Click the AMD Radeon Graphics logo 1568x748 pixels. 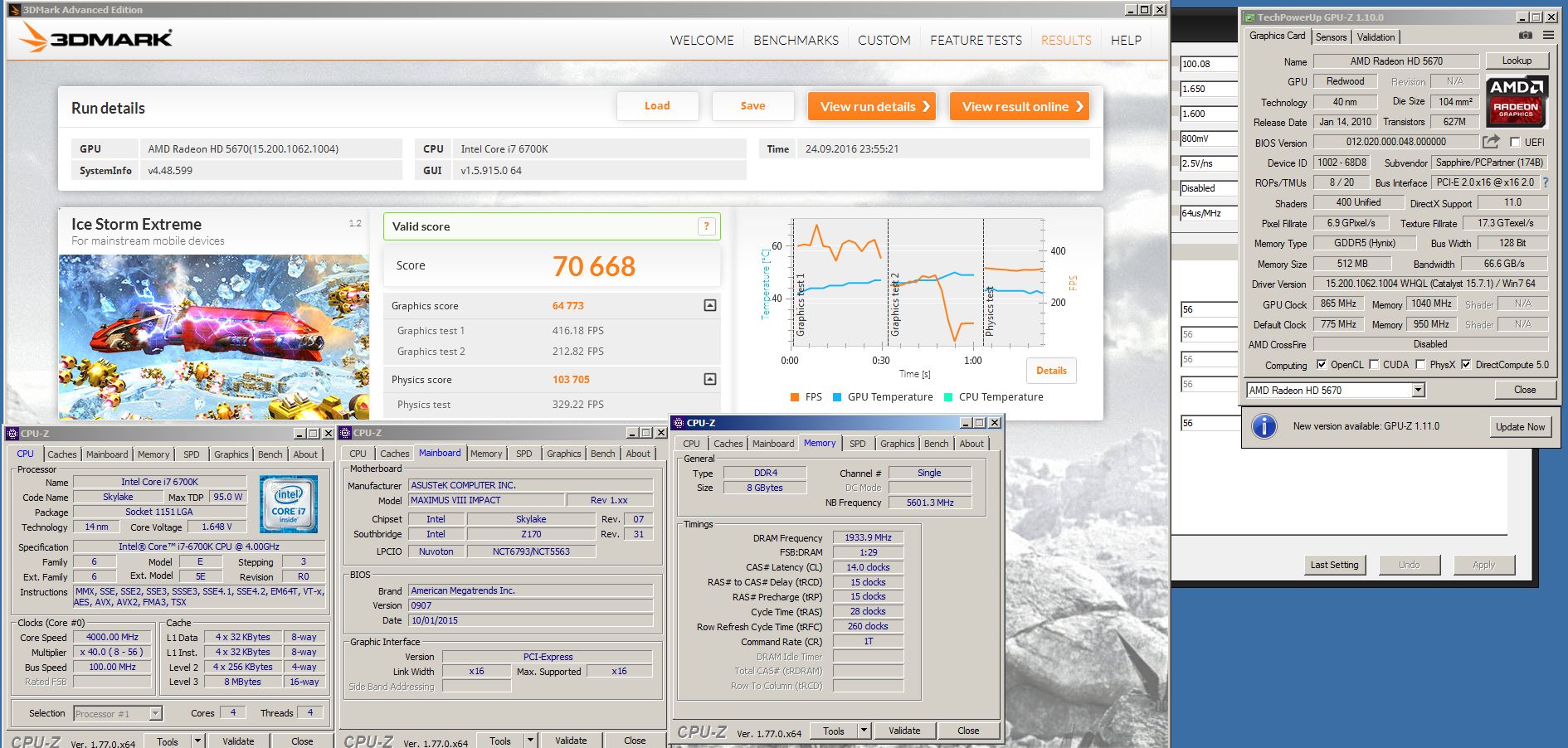[x=1517, y=101]
